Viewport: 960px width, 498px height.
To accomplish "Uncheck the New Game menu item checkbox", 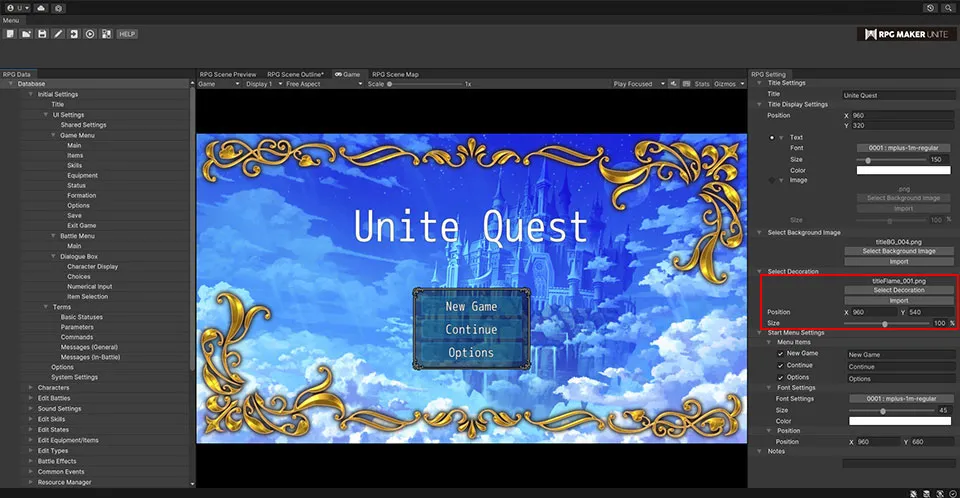I will [x=780, y=353].
